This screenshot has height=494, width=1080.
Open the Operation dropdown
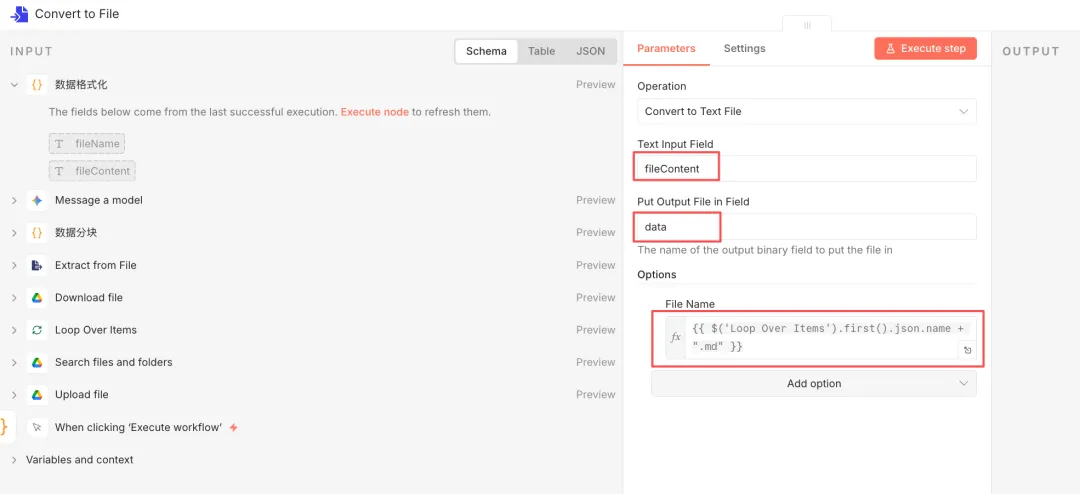pos(806,111)
